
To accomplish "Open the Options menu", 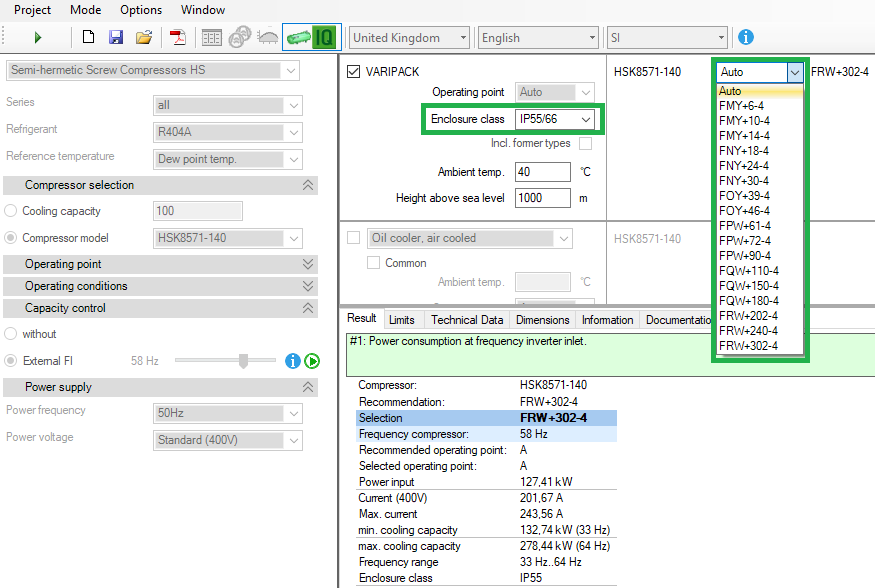I will [140, 10].
